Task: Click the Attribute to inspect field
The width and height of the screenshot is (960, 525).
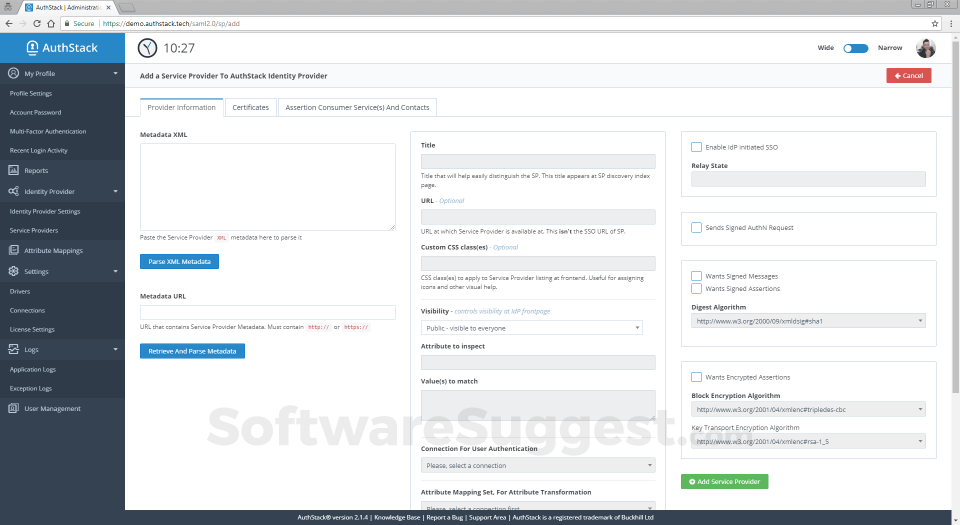Action: [538, 362]
